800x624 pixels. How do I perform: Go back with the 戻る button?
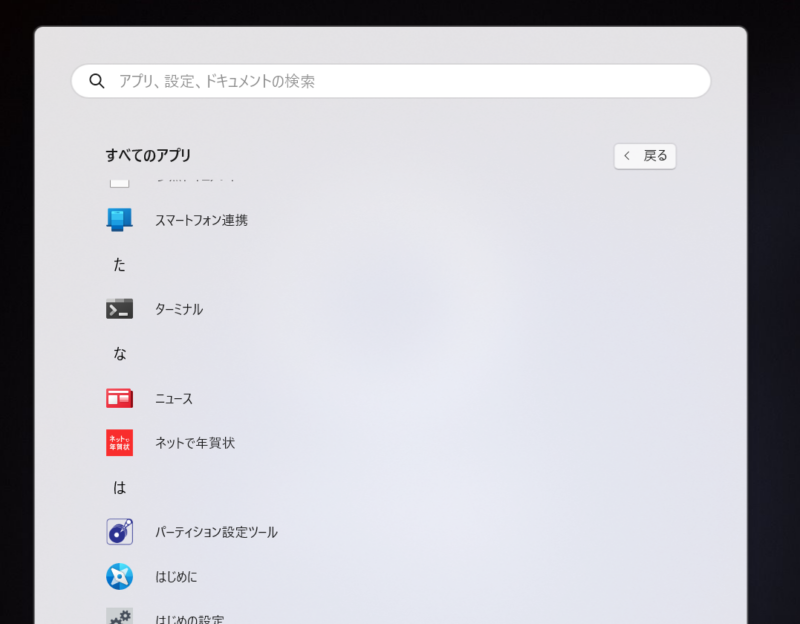pos(645,156)
